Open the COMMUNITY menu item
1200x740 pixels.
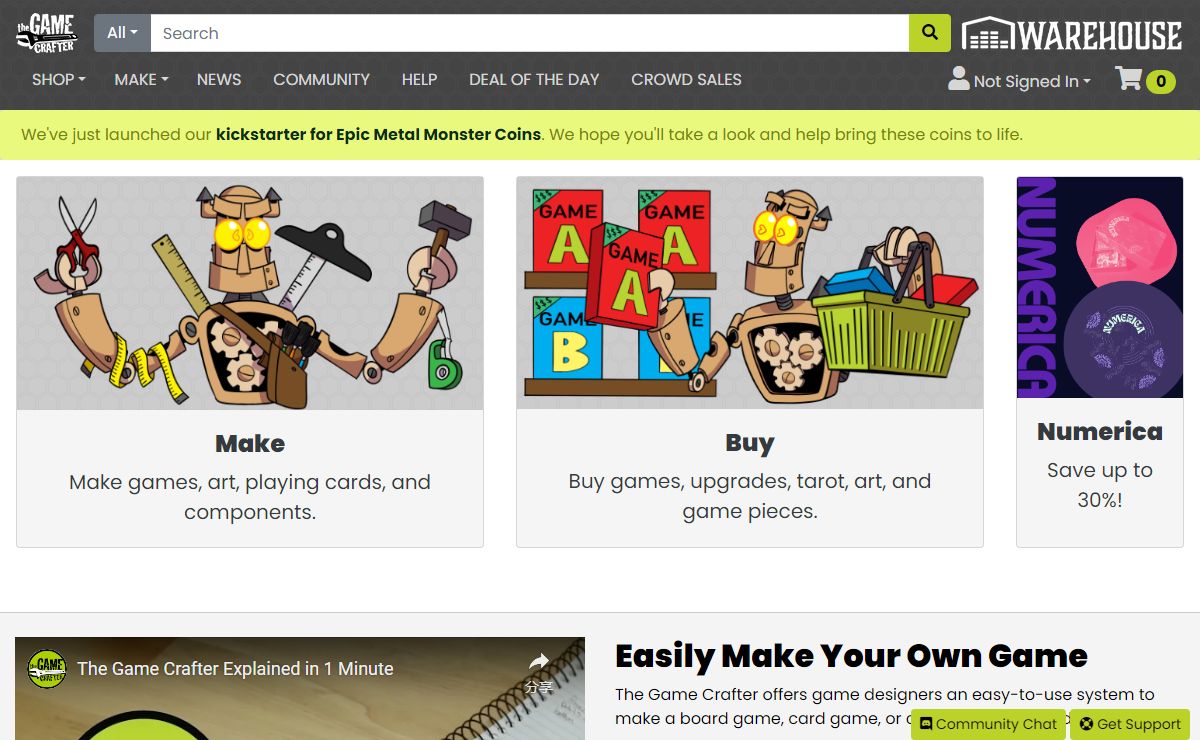(321, 79)
